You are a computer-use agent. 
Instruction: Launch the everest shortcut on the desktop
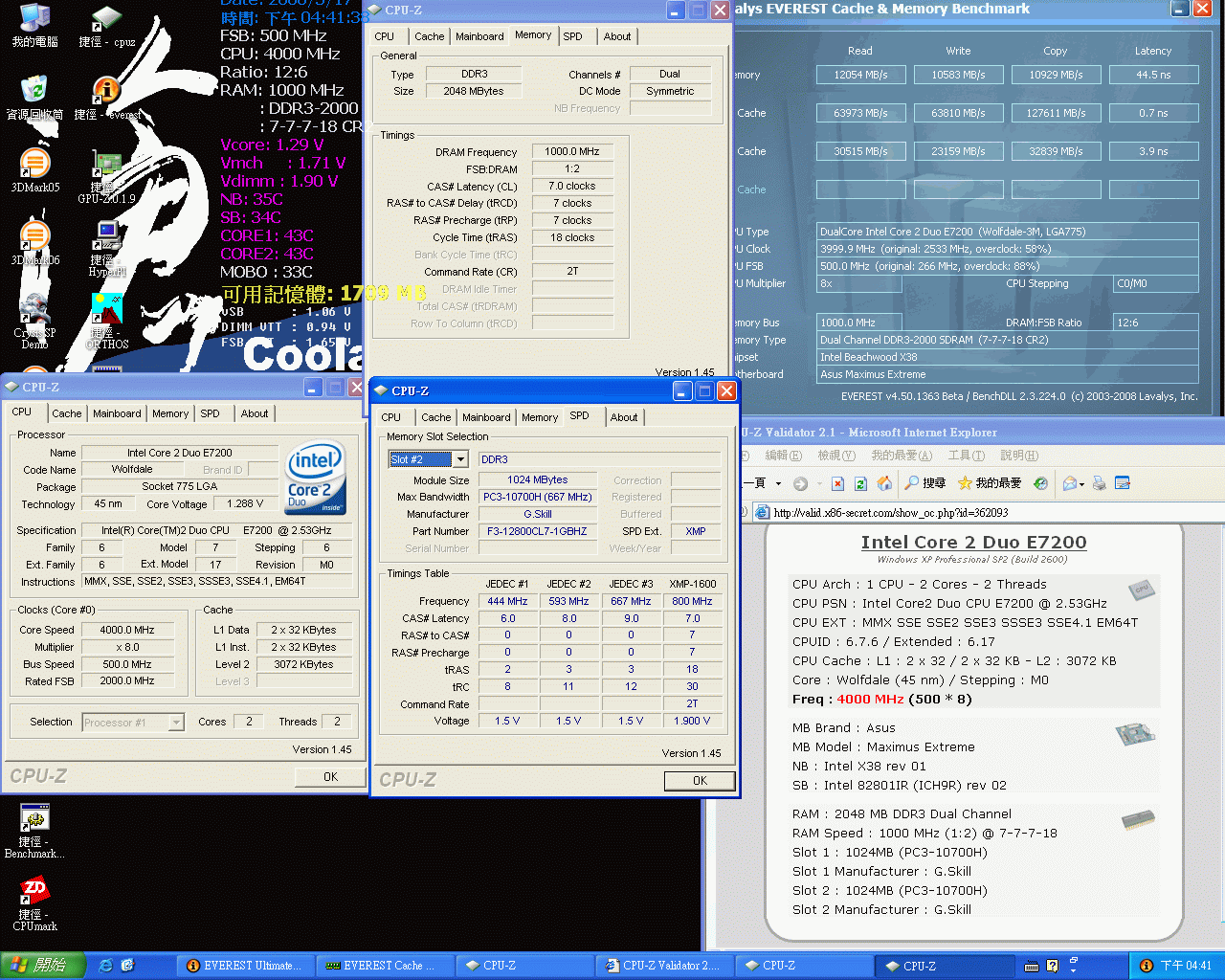[106, 97]
